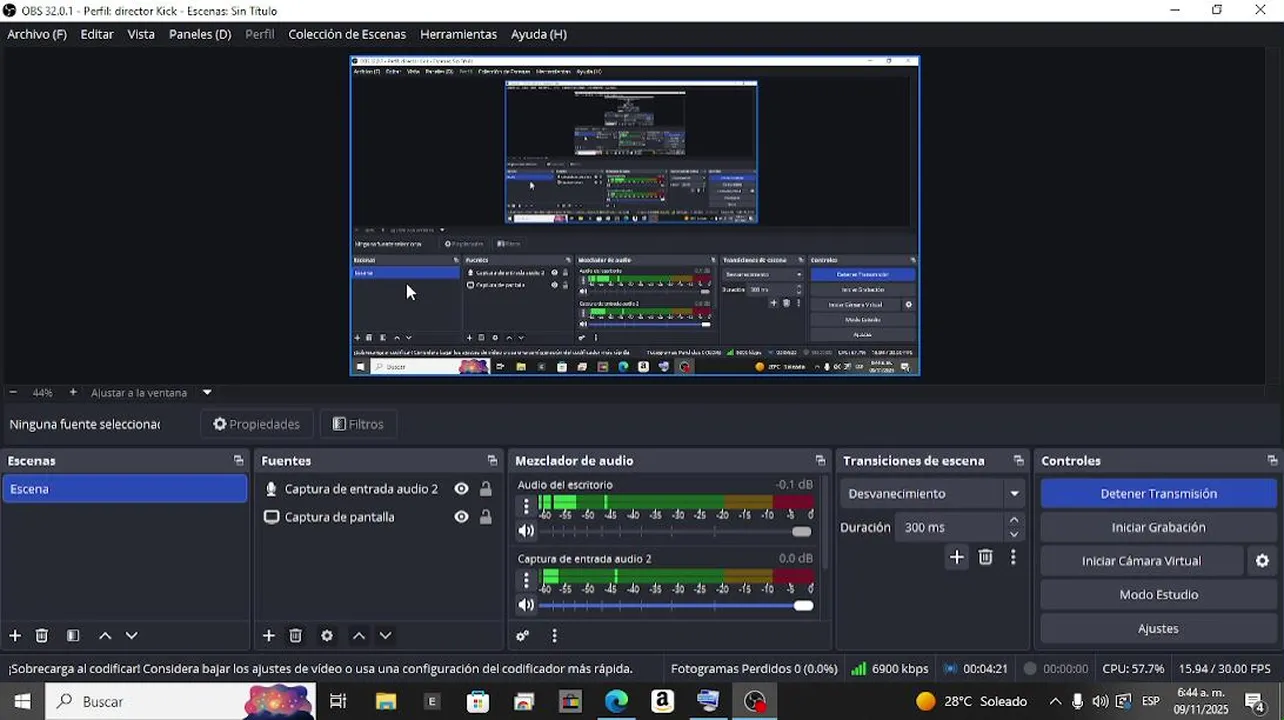Click Detener Transmisión button
The image size is (1284, 720).
click(1158, 494)
